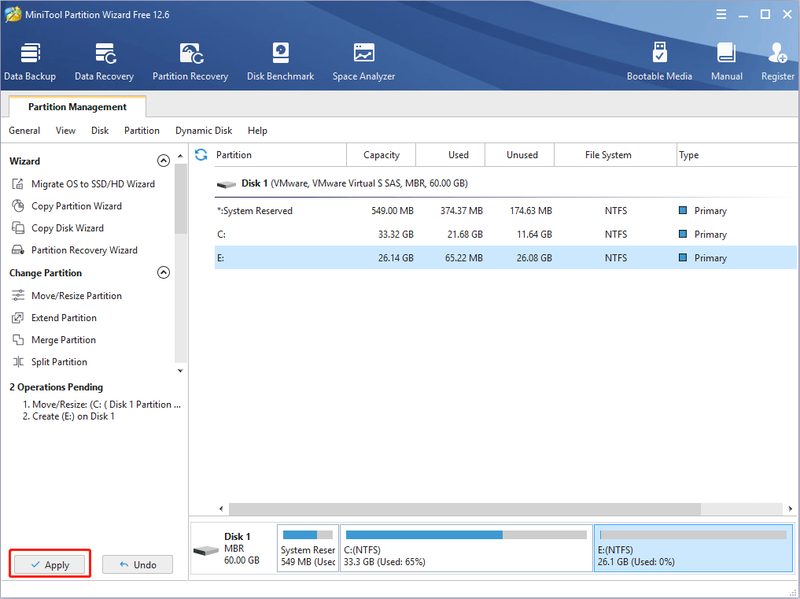Apply the pending operations
This screenshot has width=800, height=599.
(49, 564)
